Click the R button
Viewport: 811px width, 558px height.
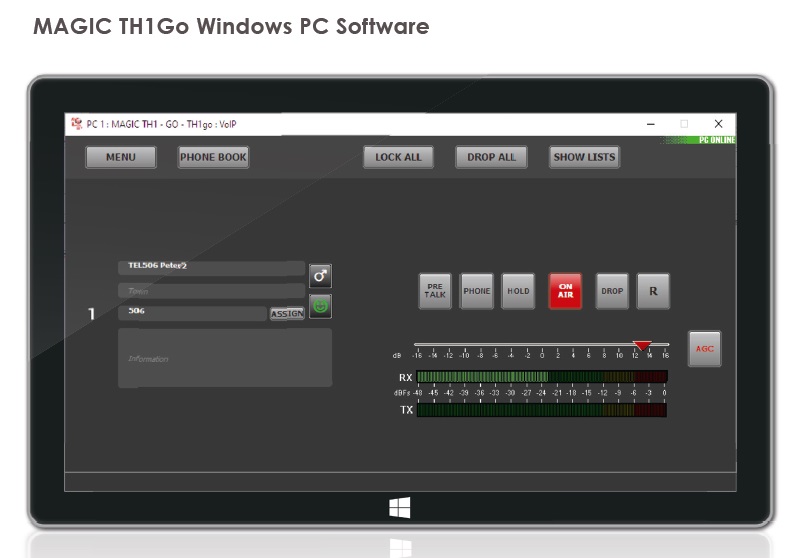click(653, 291)
